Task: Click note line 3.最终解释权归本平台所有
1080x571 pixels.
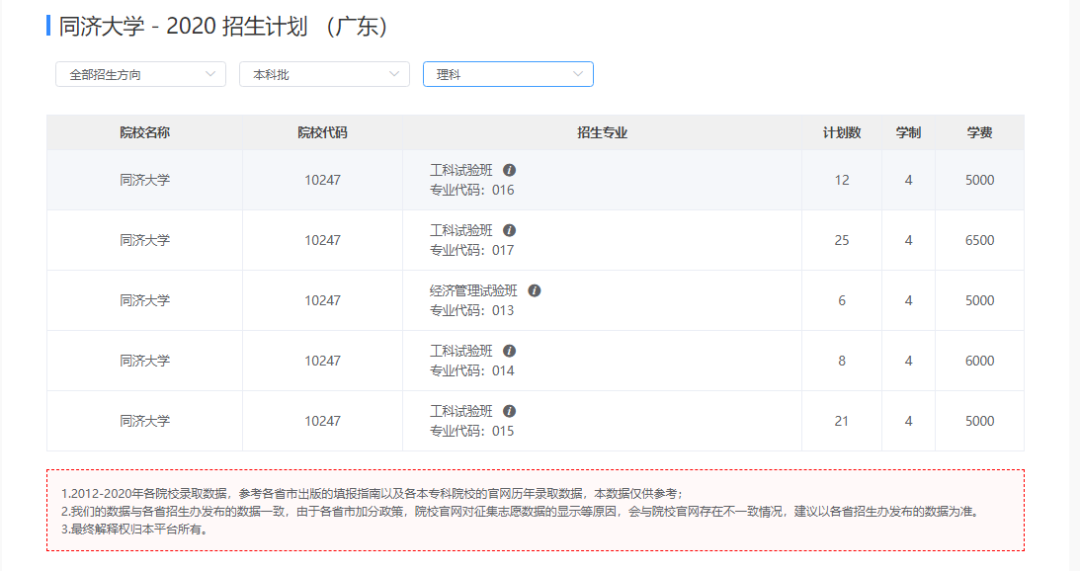Action: tap(134, 530)
